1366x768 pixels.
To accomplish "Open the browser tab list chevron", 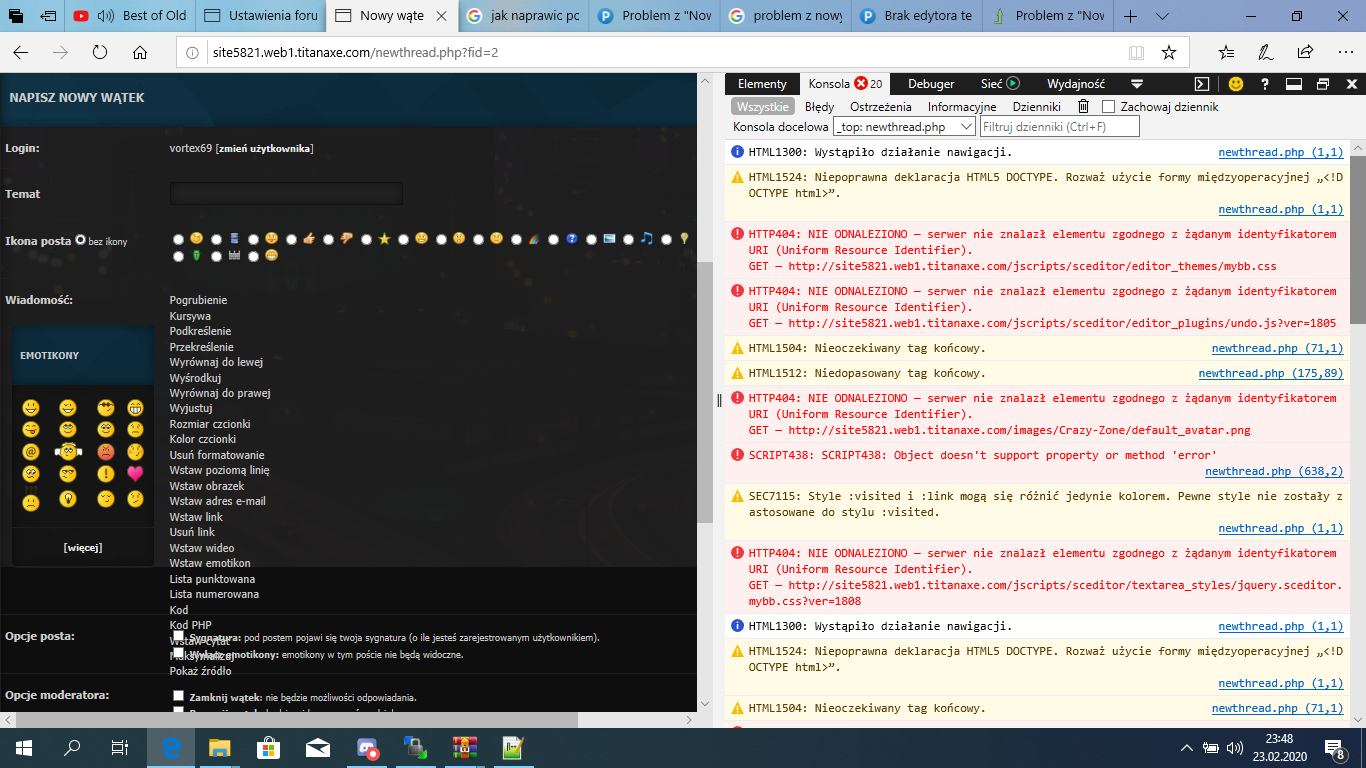I will click(1161, 16).
